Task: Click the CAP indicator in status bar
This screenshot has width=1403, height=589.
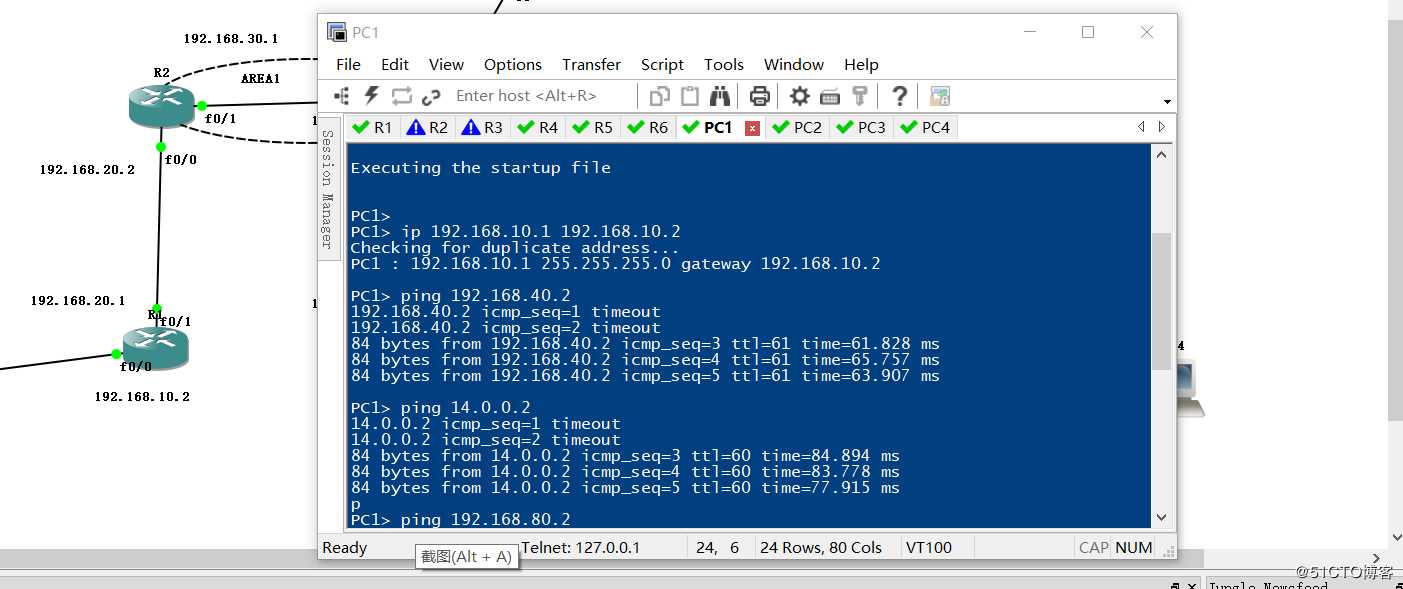Action: (x=1094, y=548)
